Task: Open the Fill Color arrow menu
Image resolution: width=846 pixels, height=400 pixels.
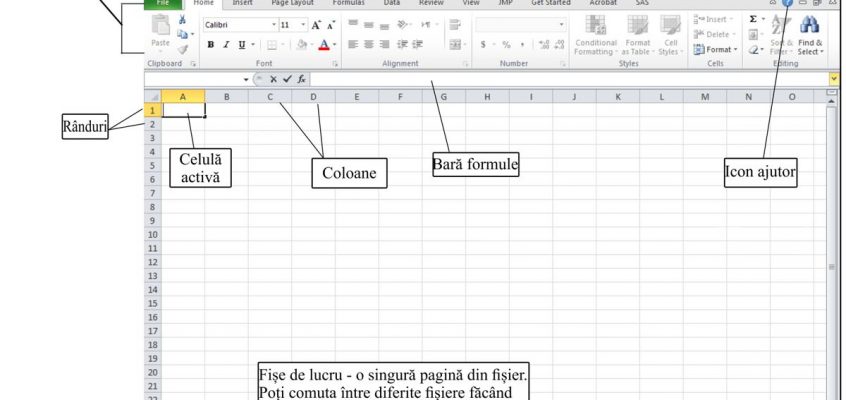Action: tap(311, 45)
